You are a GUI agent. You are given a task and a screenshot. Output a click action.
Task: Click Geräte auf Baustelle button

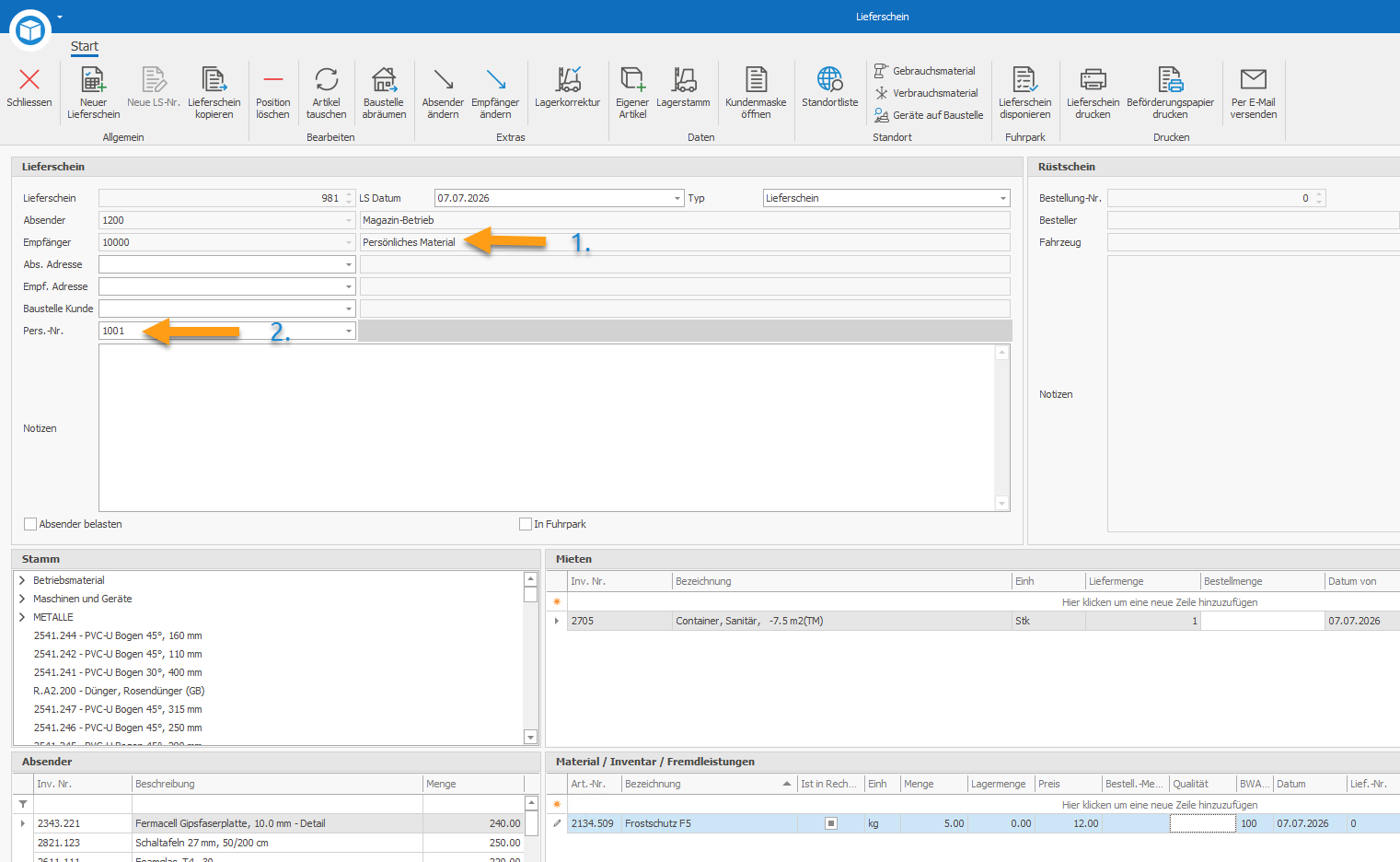click(929, 115)
